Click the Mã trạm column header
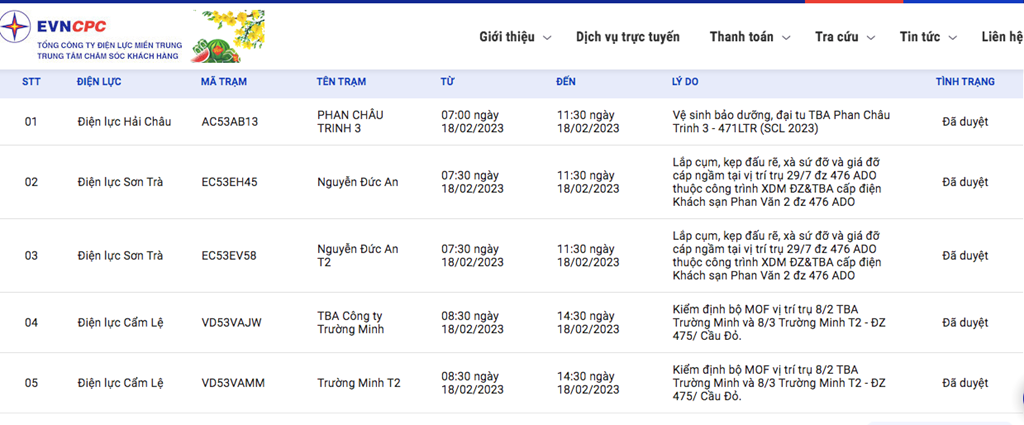 (224, 82)
